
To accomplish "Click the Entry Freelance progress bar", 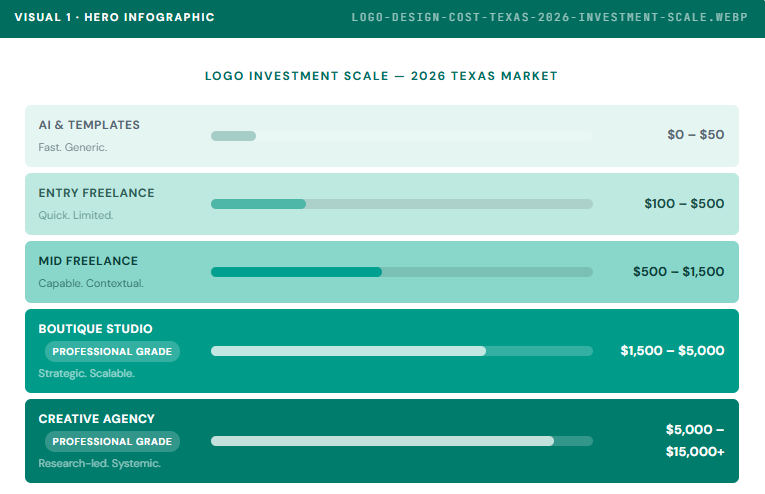I will pos(401,204).
